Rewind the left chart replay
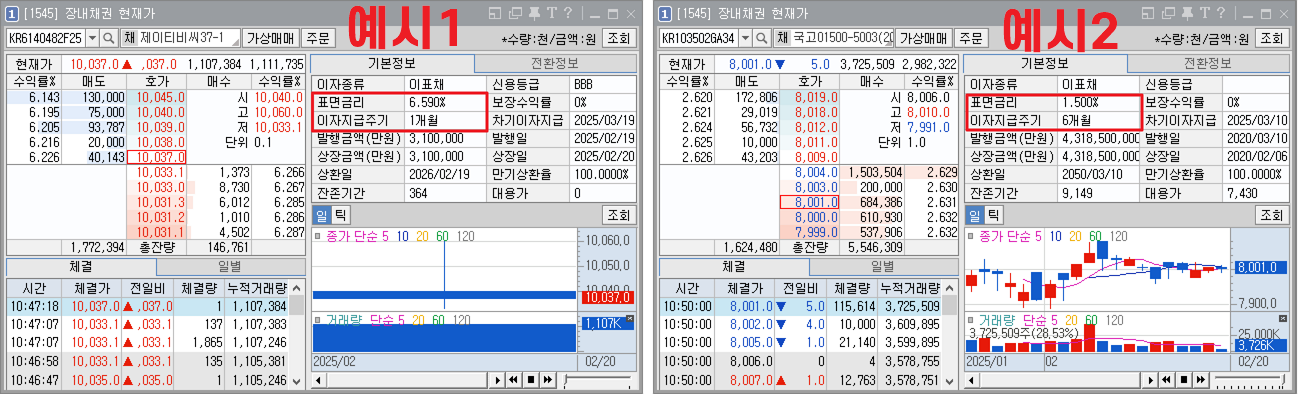This screenshot has width=1301, height=394. point(513,380)
